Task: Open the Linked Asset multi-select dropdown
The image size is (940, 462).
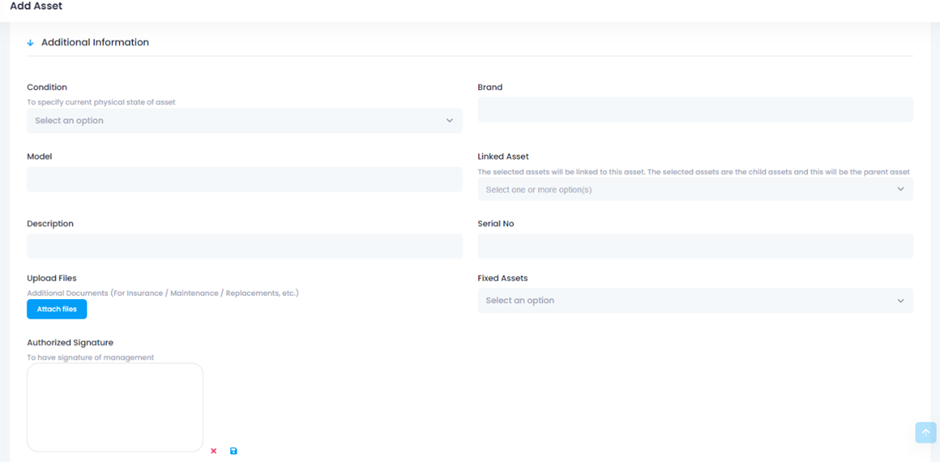Action: click(695, 189)
